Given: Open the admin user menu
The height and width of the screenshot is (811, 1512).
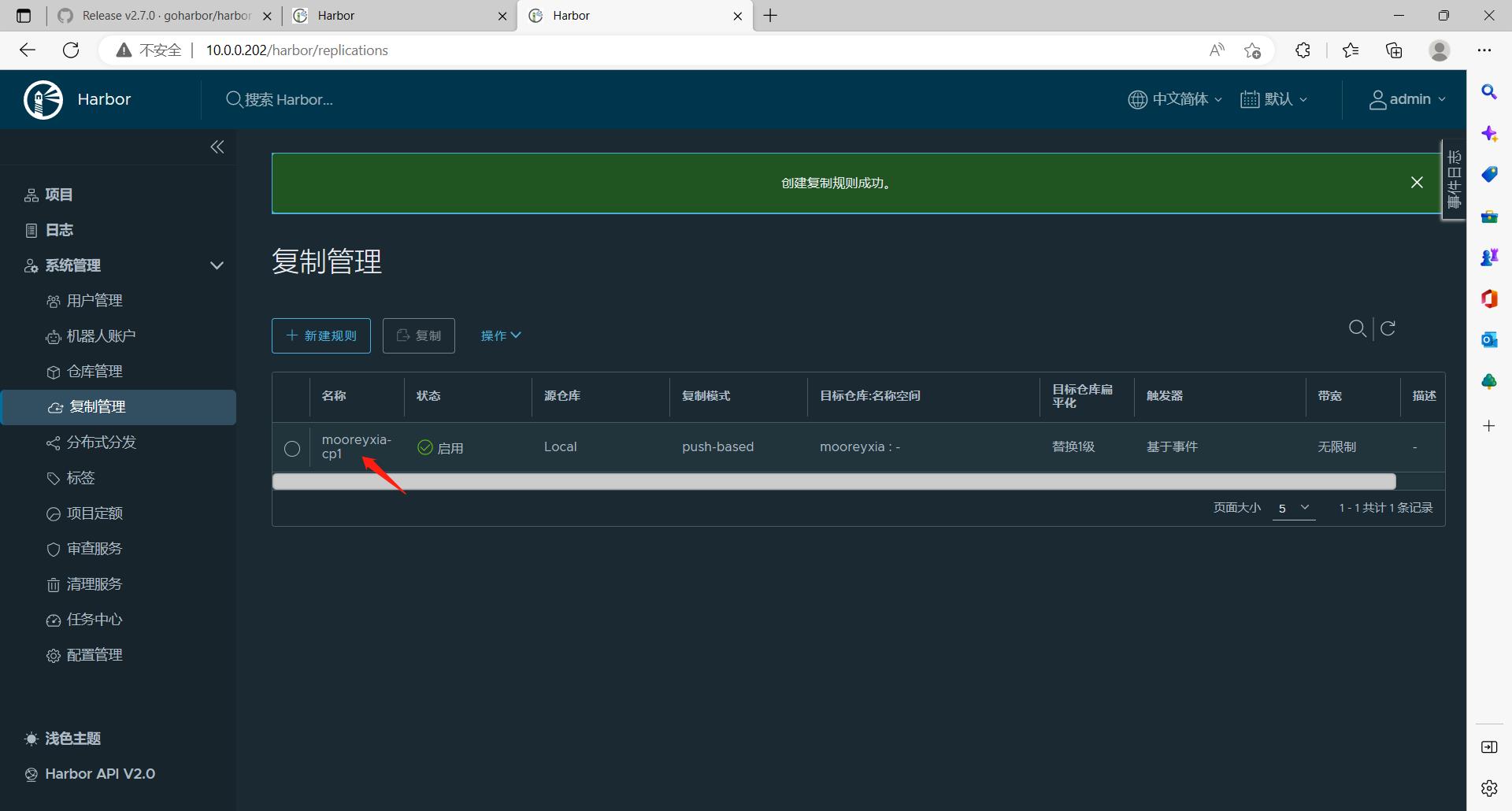Looking at the screenshot, I should point(1407,99).
